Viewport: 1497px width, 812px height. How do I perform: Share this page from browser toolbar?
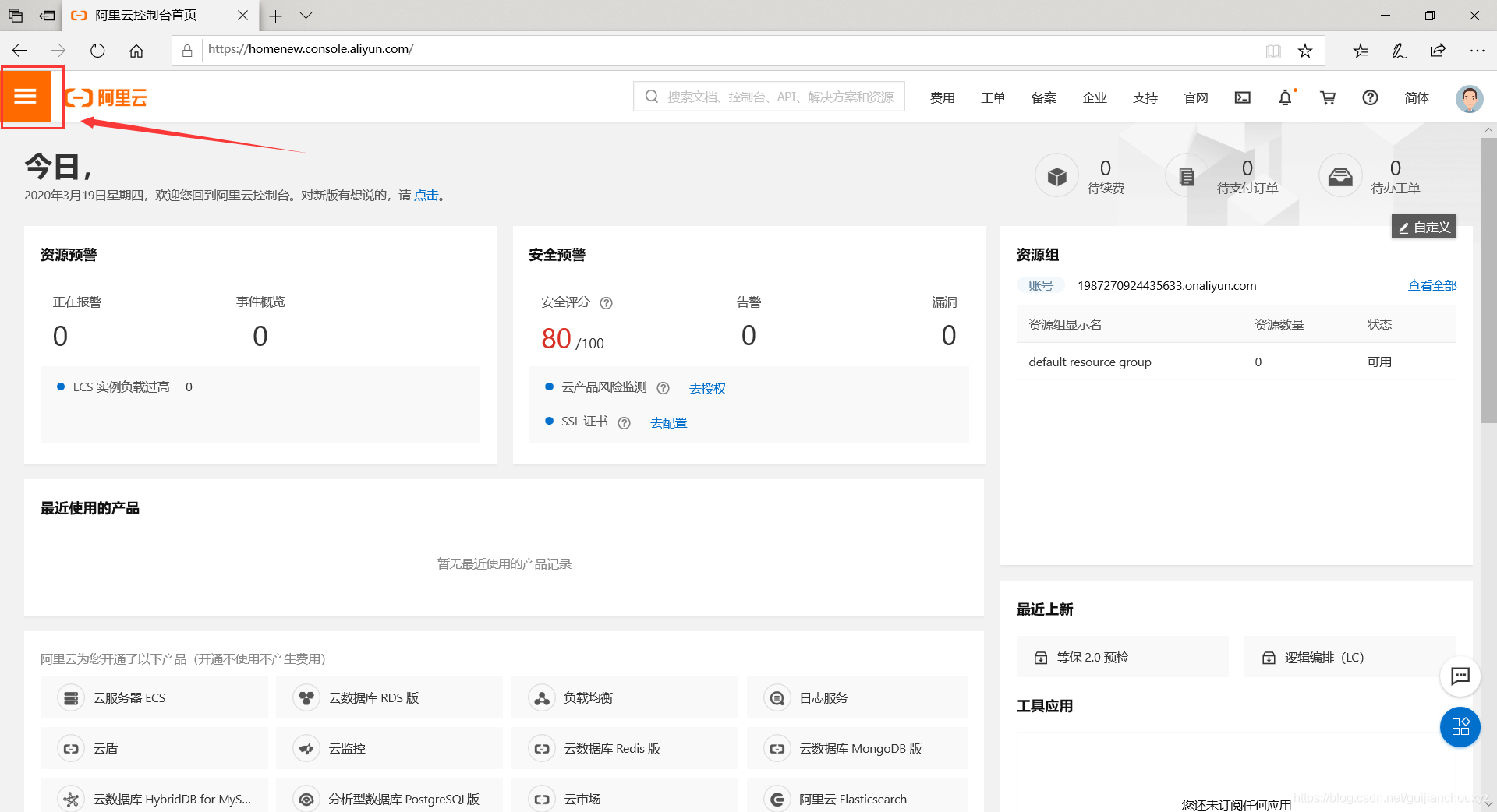tap(1438, 51)
